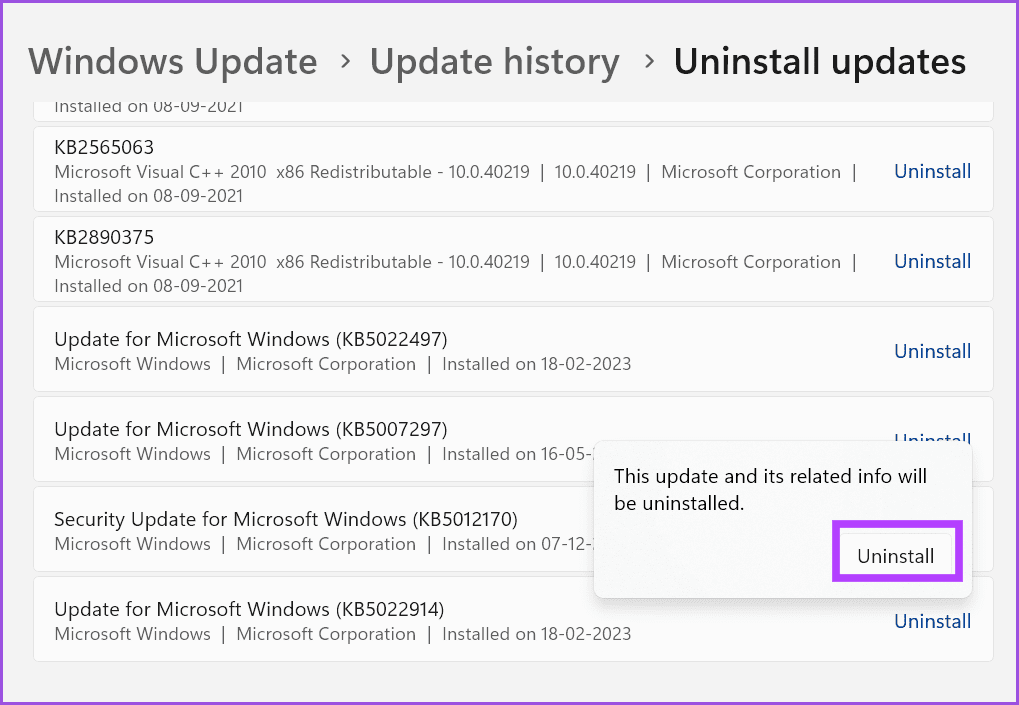Select Update for Microsoft Windows (KB5007297)
Screen dimensions: 1019x705
(250, 429)
